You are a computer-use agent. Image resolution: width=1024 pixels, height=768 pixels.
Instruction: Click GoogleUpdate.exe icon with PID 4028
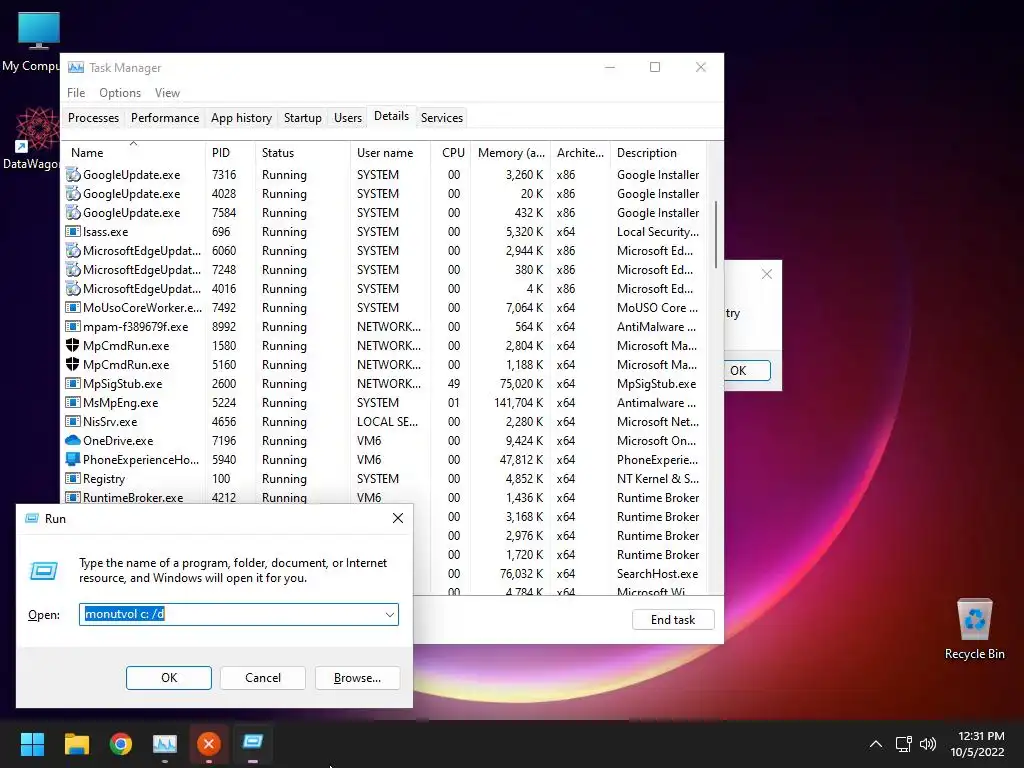(72, 194)
